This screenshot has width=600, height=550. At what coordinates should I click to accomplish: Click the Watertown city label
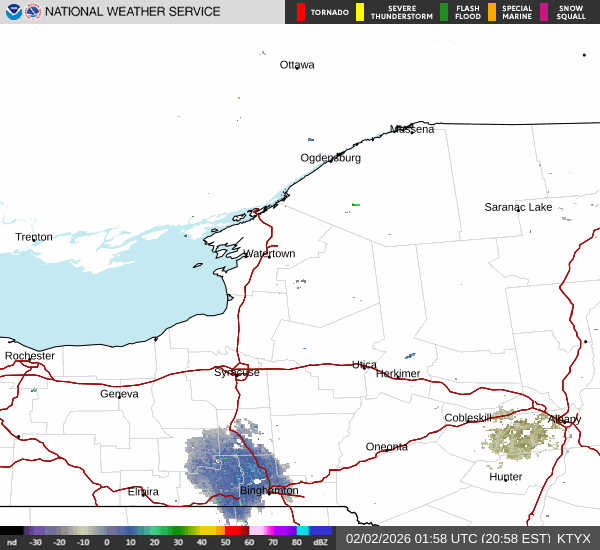(269, 254)
